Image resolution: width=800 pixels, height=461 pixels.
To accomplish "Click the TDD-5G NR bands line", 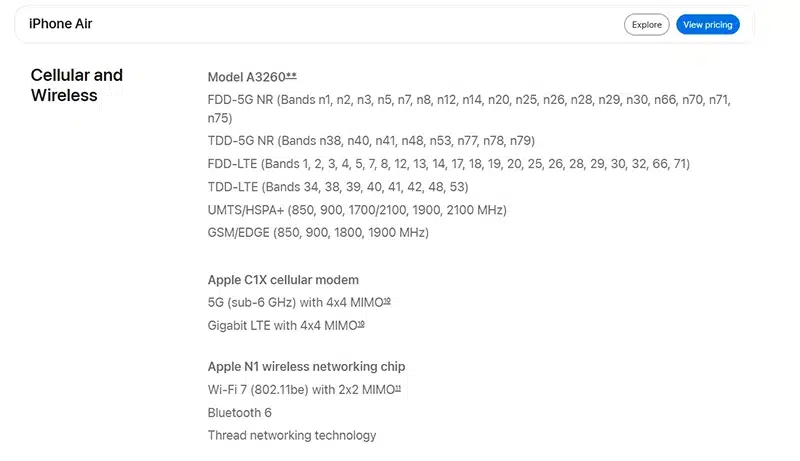I will pyautogui.click(x=370, y=141).
